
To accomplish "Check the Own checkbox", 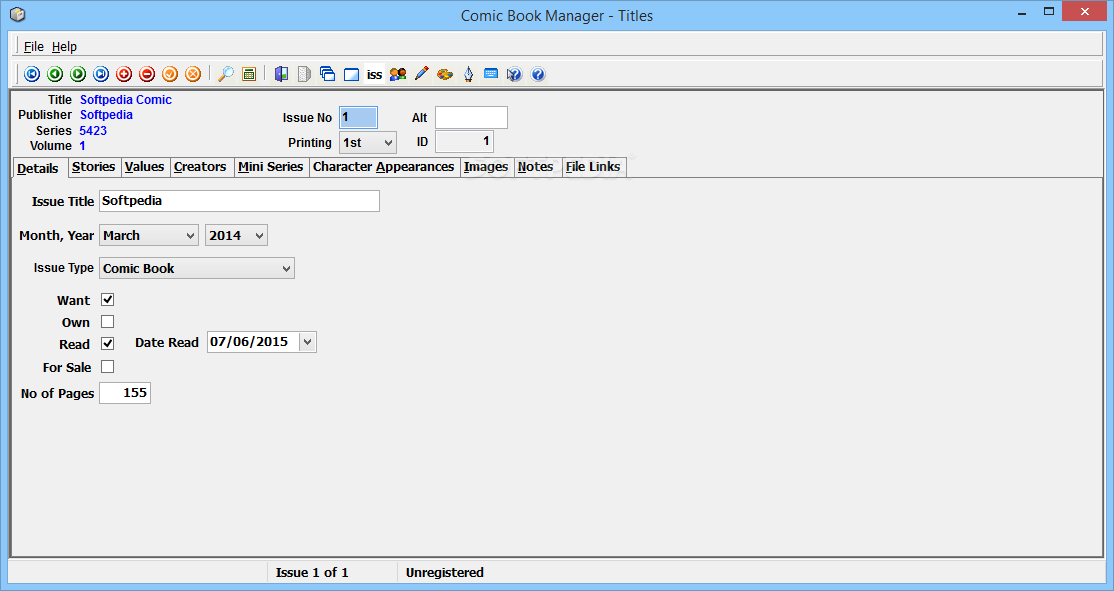I will (x=107, y=322).
